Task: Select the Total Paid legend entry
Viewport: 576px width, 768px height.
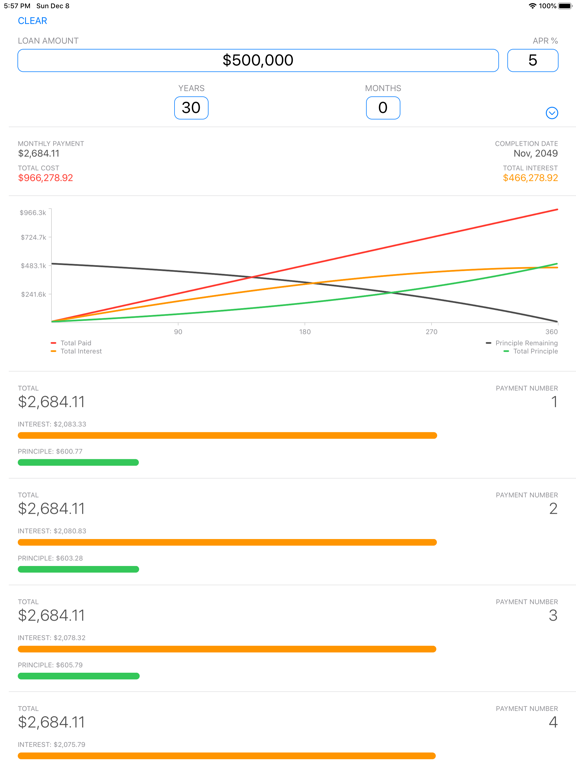Action: (x=71, y=343)
